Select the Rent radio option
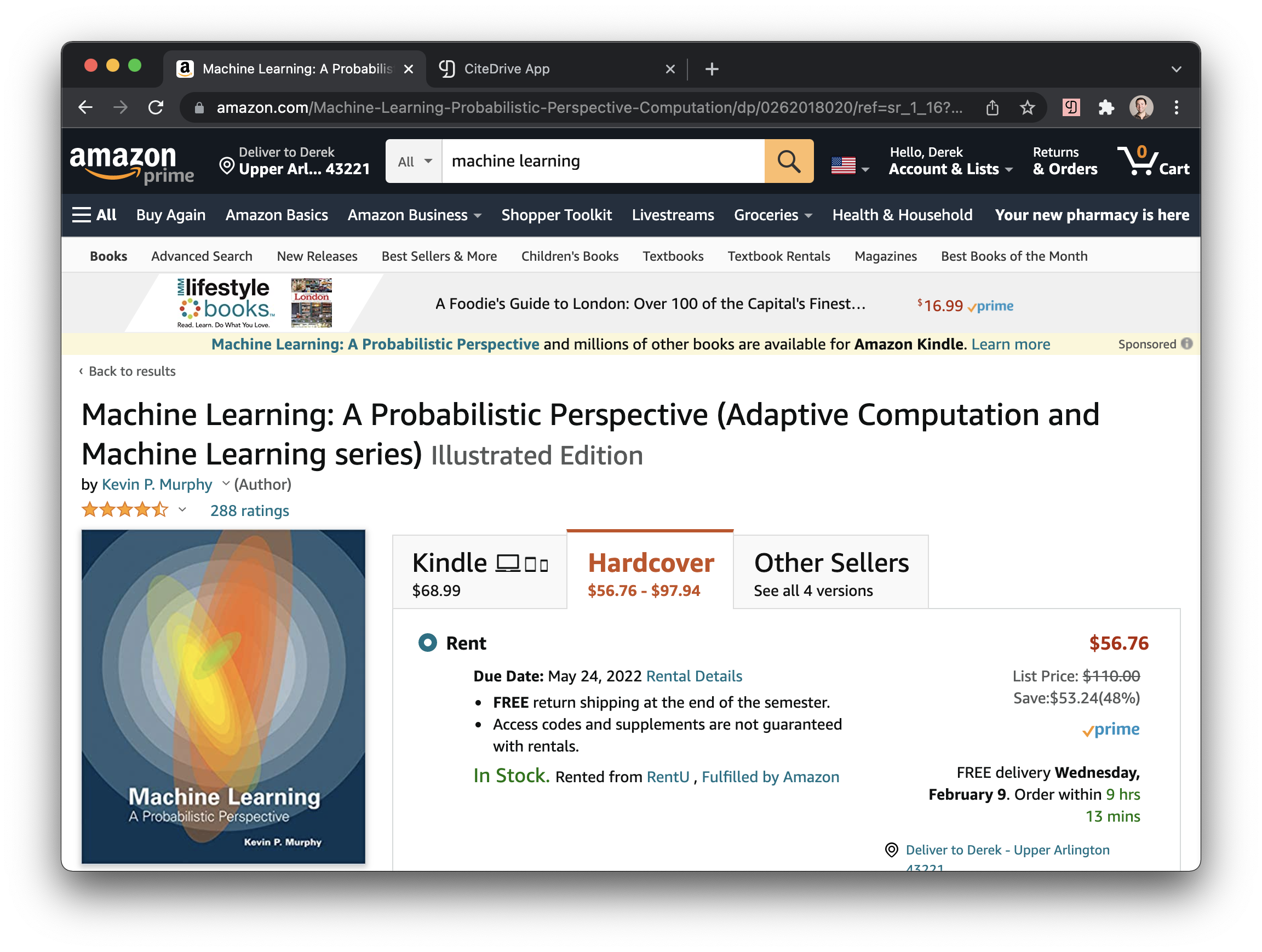This screenshot has height=952, width=1262. 427,643
